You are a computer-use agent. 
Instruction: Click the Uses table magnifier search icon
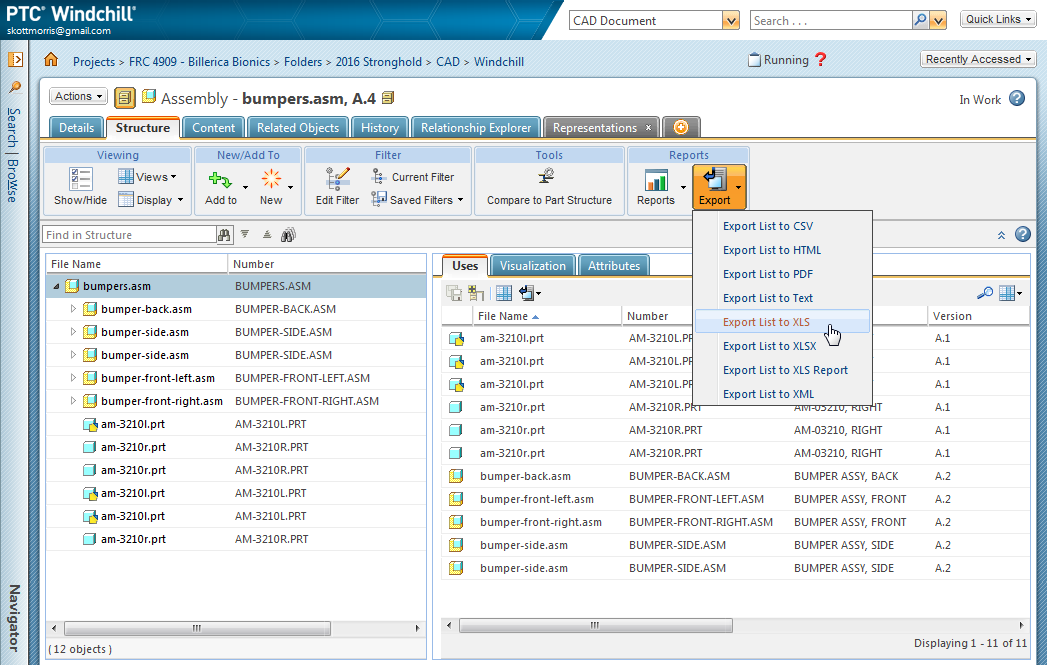[985, 292]
